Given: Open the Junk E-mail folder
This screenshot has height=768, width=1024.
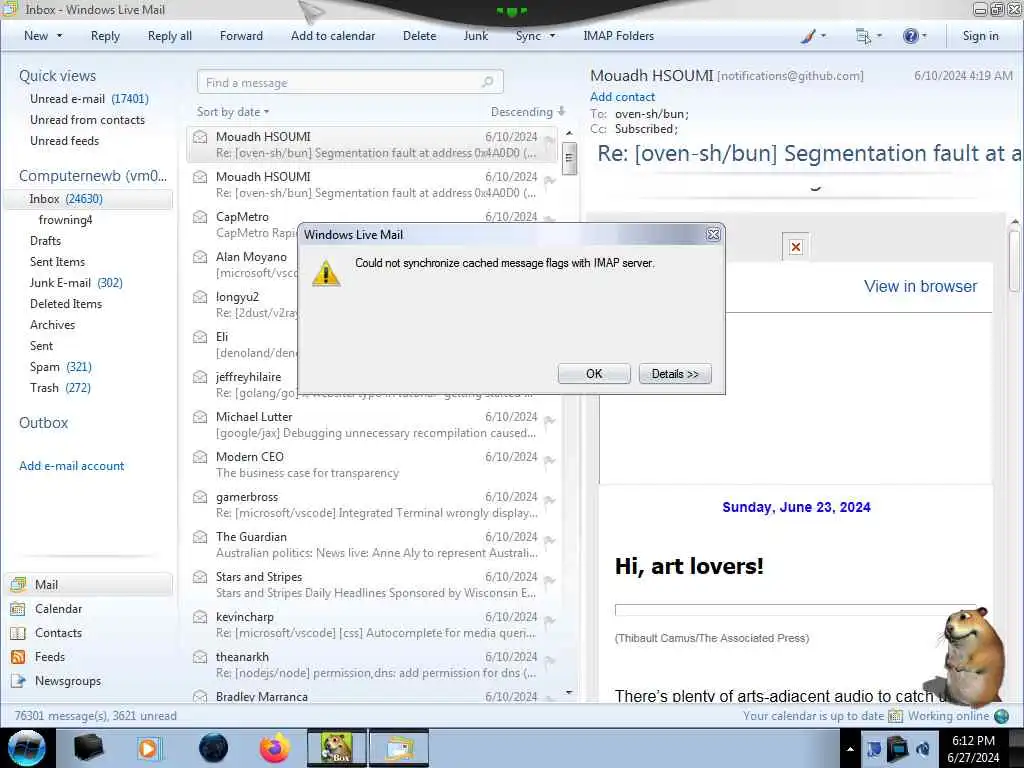Looking at the screenshot, I should (x=76, y=282).
